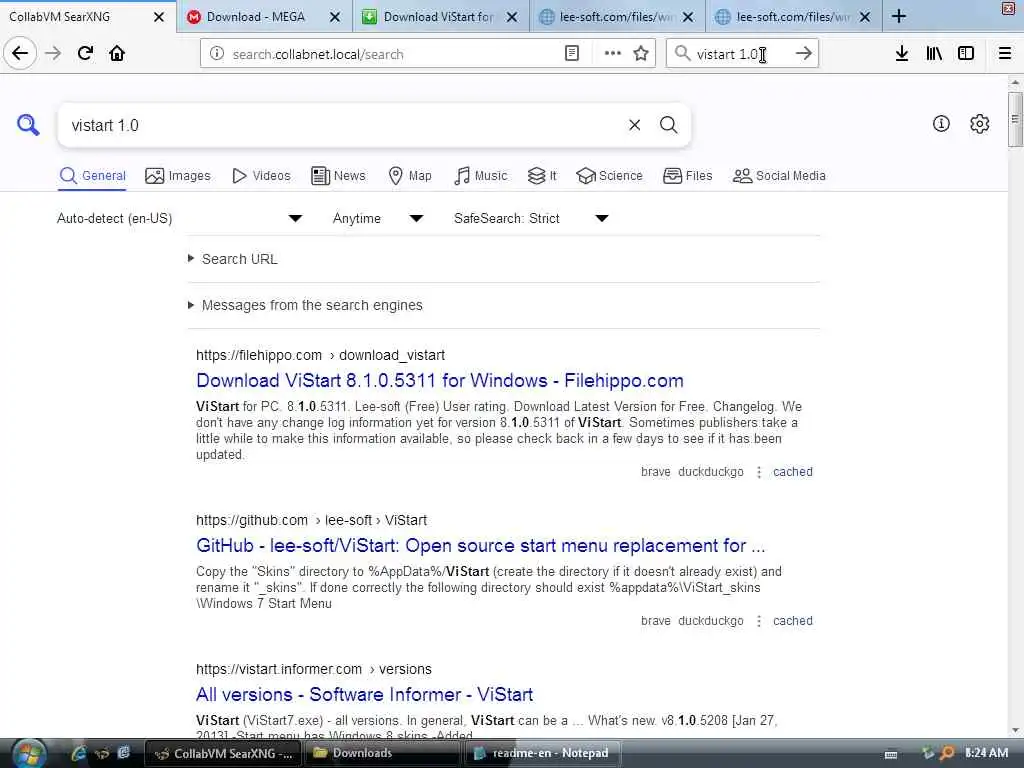Open the Library toolbar icon
Screen dimensions: 1024x768
tap(934, 54)
